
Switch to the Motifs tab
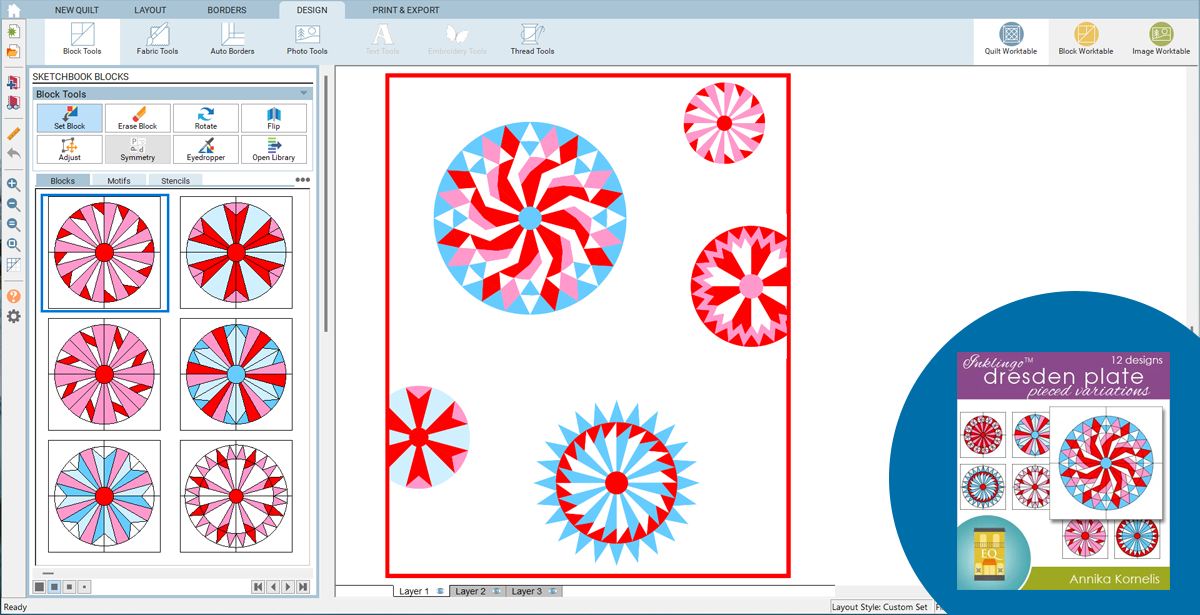point(118,181)
